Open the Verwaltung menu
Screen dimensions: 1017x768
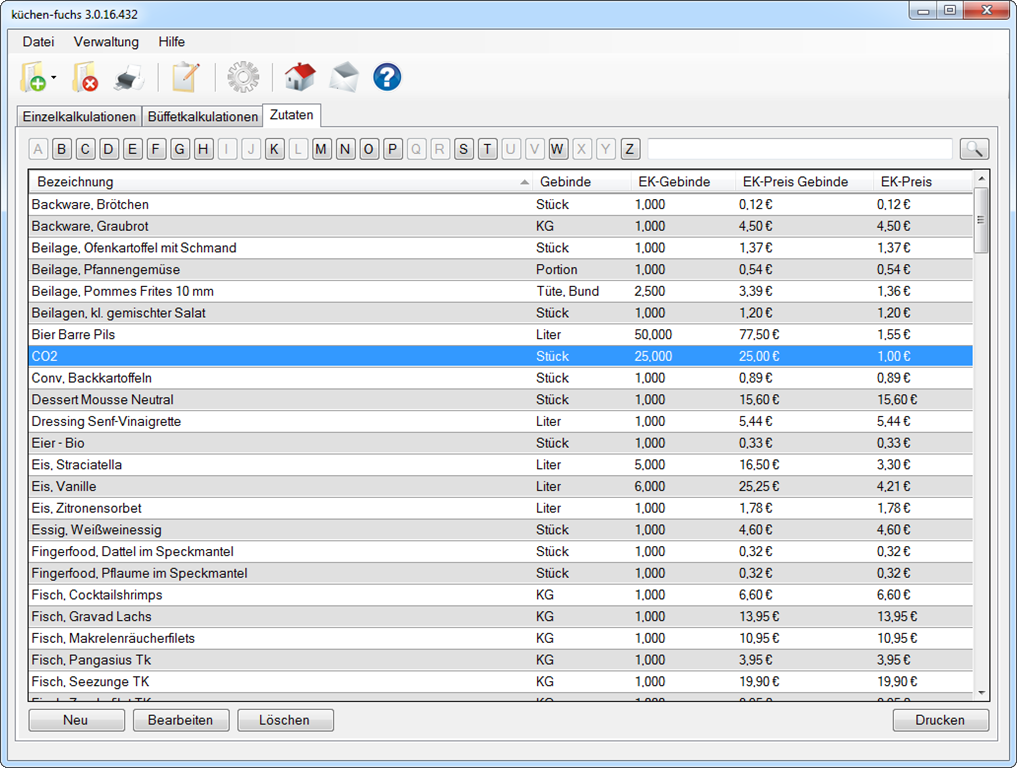[106, 42]
